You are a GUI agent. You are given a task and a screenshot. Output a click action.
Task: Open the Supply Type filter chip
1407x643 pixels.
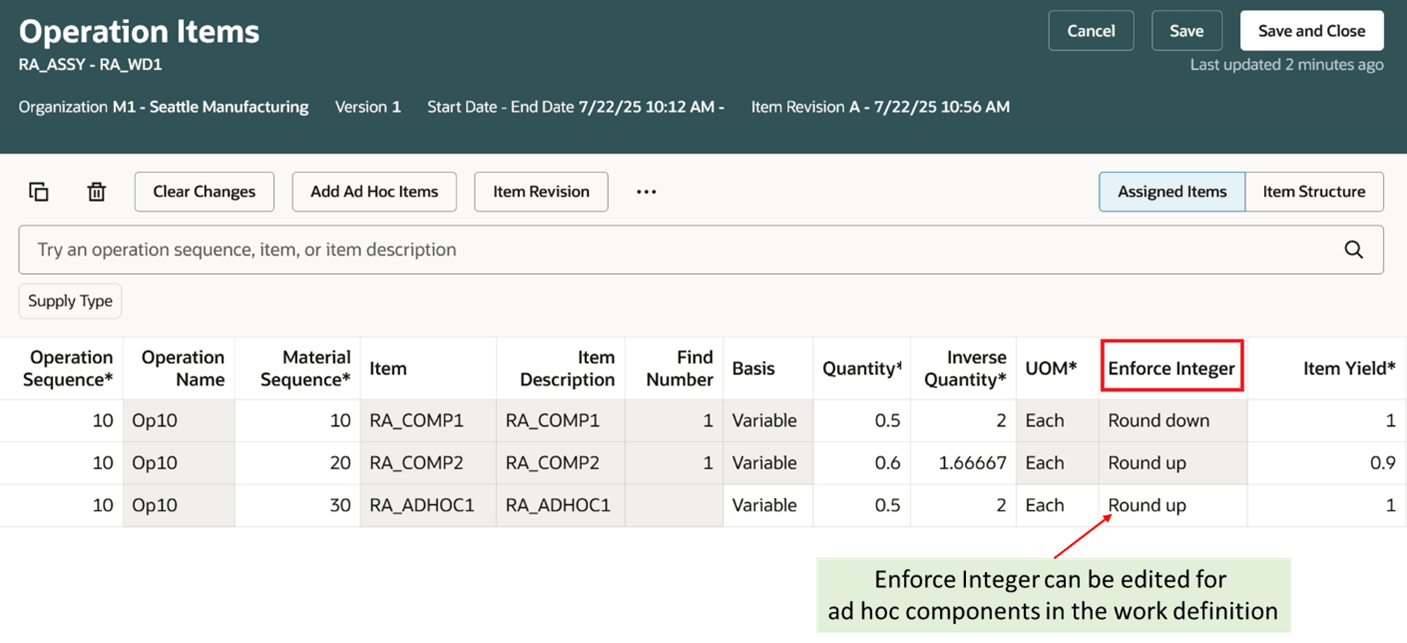69,300
